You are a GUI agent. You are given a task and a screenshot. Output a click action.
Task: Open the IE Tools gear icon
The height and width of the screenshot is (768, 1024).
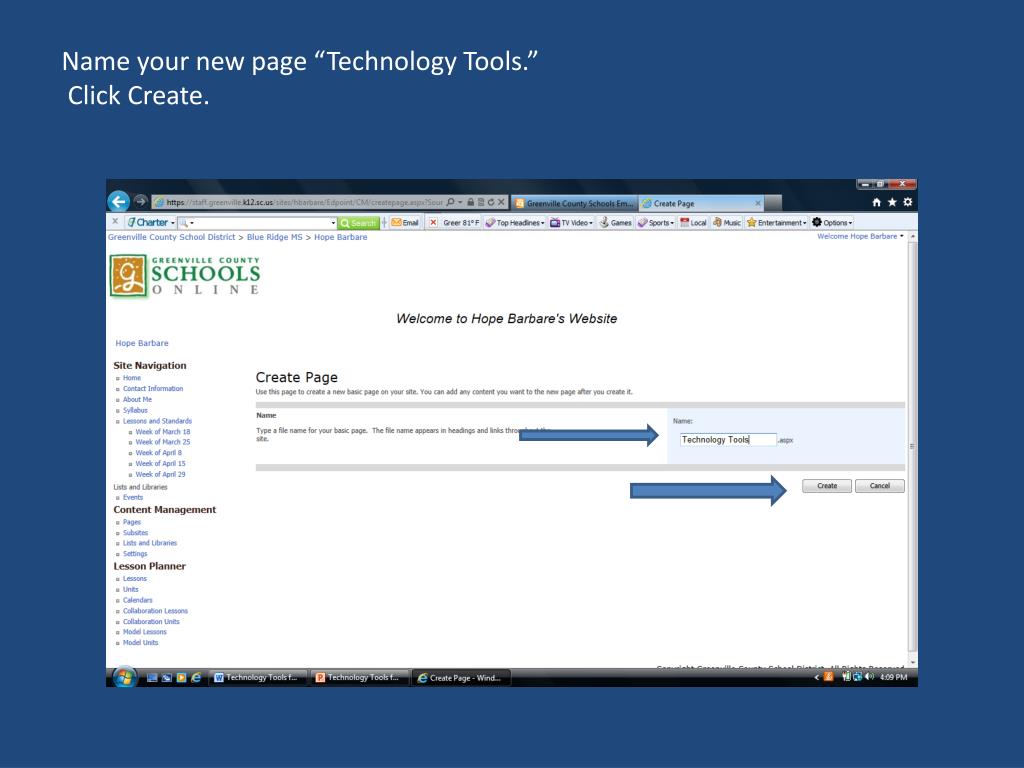906,203
